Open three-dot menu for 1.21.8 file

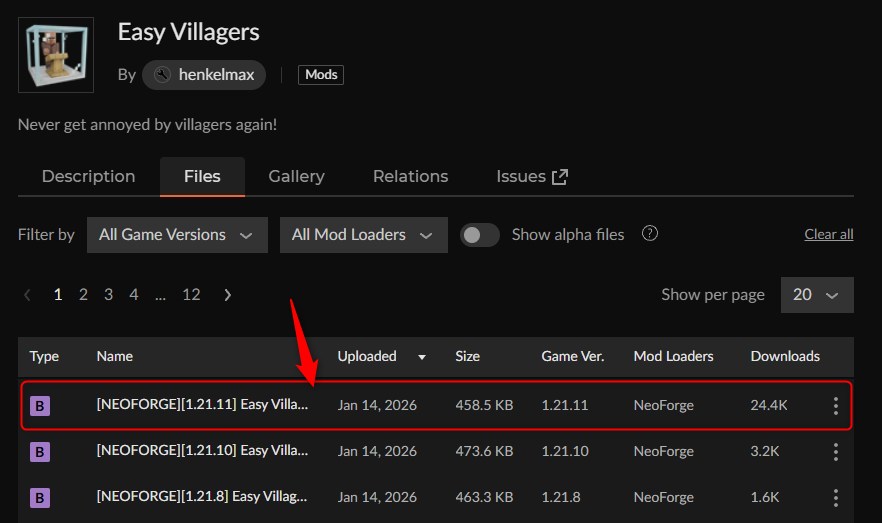(x=836, y=497)
